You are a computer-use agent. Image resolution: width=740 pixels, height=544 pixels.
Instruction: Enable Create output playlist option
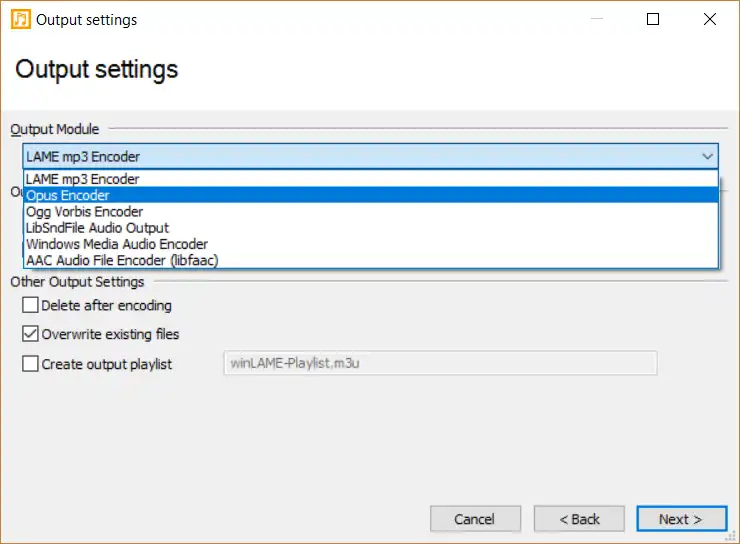(31, 364)
